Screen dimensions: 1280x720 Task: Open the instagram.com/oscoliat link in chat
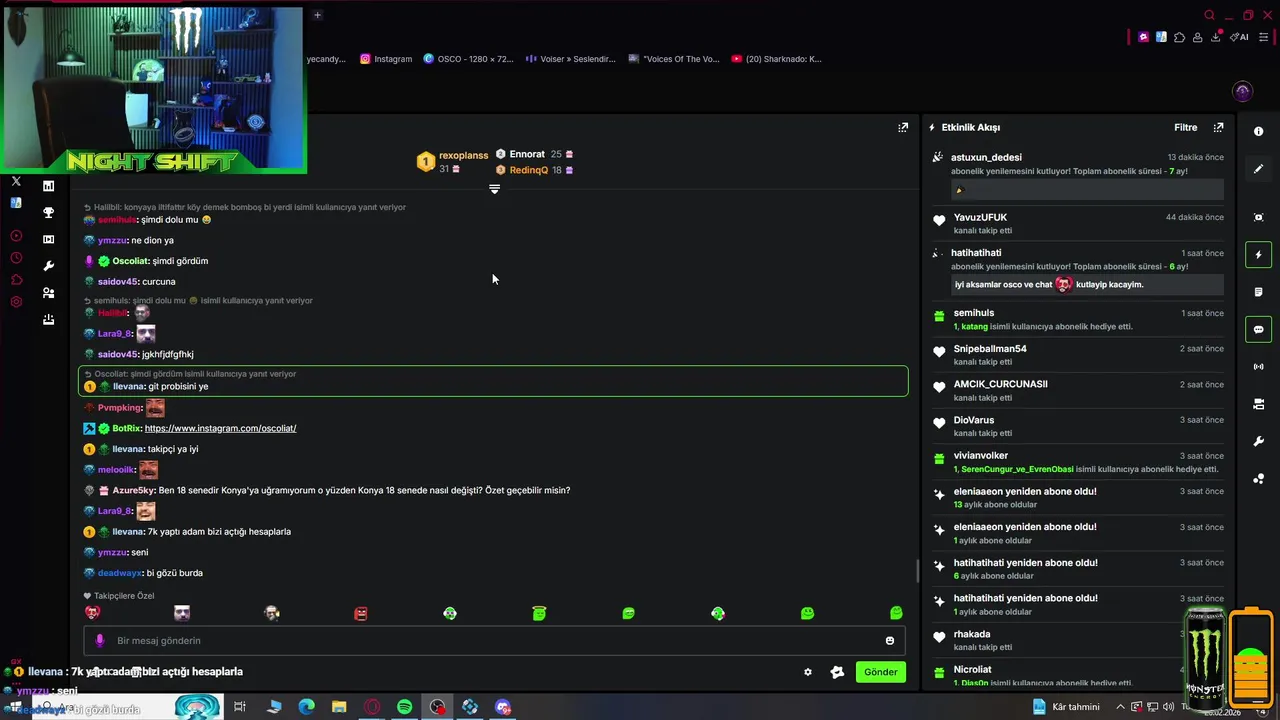[220, 428]
